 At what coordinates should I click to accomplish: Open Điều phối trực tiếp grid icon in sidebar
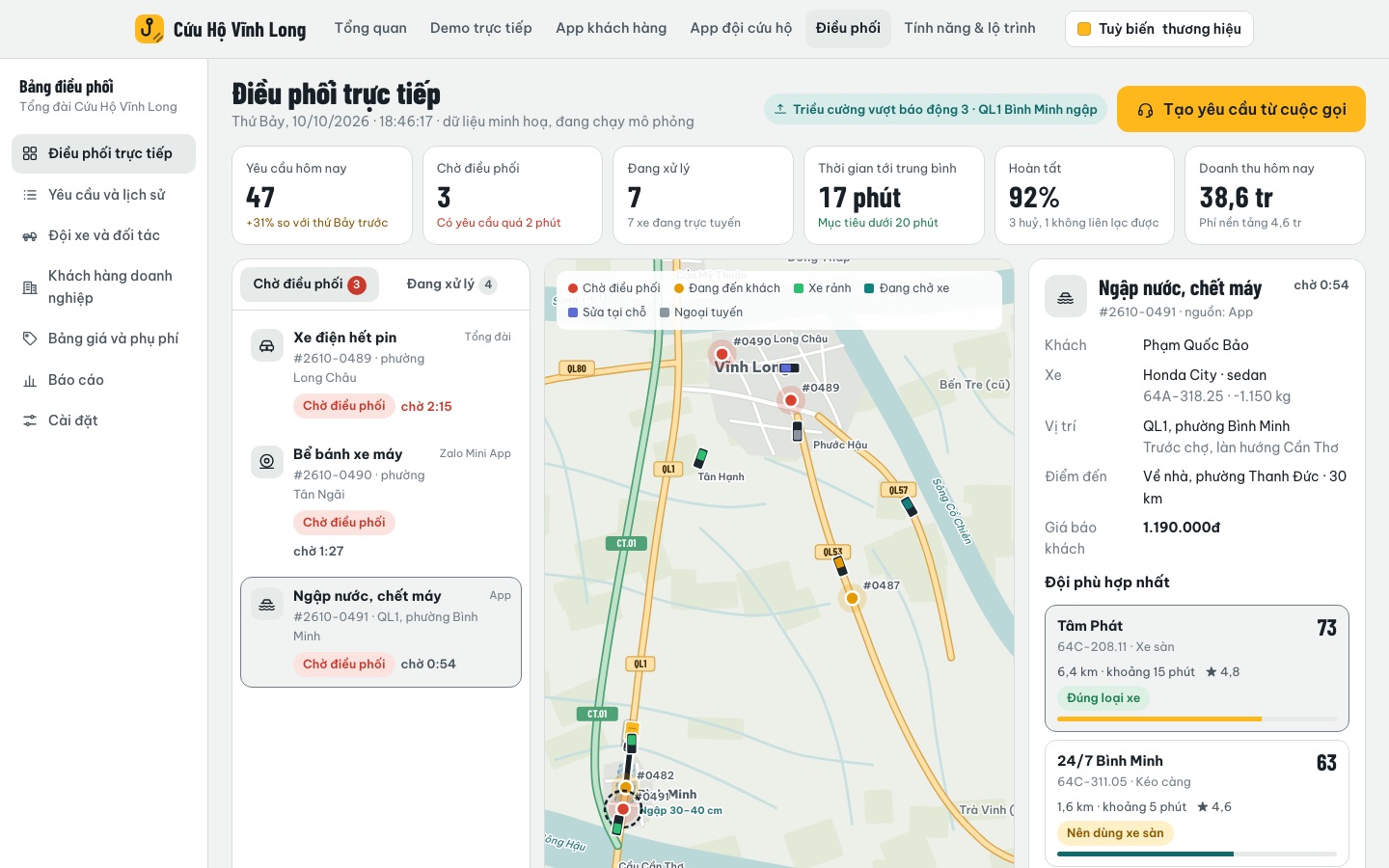30,153
